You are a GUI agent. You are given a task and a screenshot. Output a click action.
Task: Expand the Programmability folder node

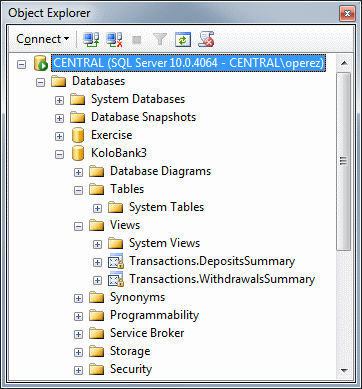coord(78,316)
